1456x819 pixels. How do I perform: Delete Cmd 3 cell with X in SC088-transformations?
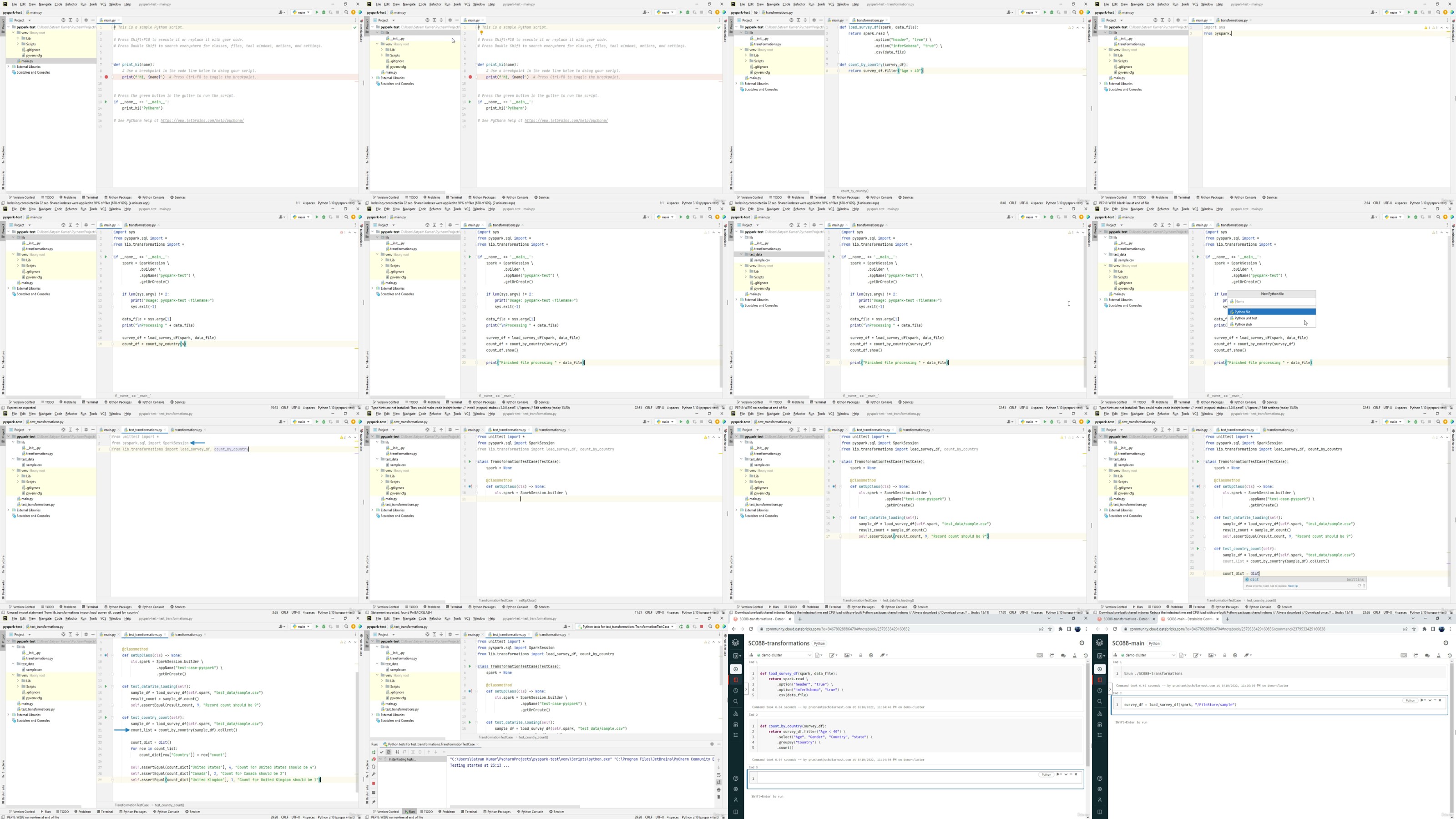(x=1076, y=774)
